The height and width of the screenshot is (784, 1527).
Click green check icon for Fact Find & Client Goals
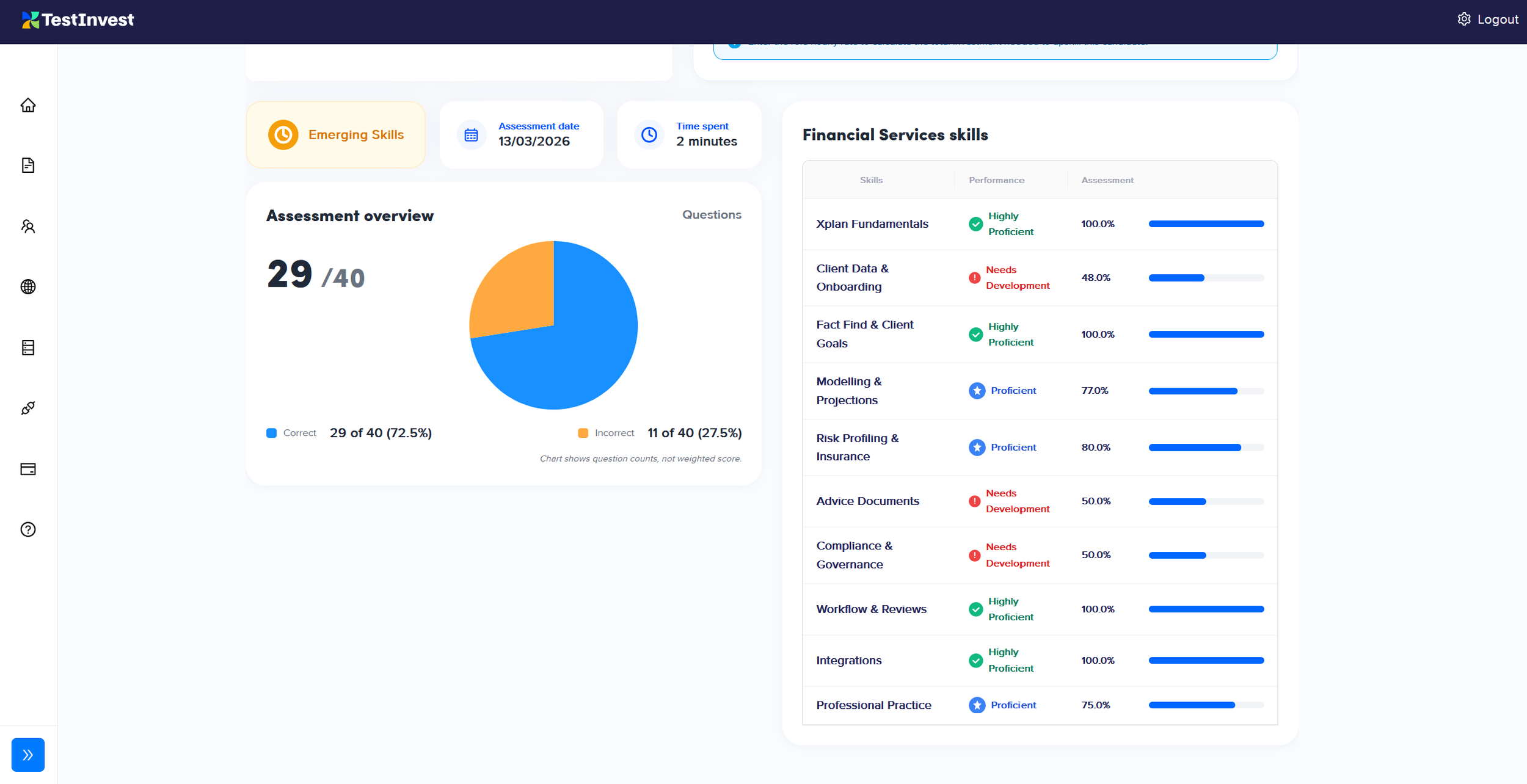[976, 335]
